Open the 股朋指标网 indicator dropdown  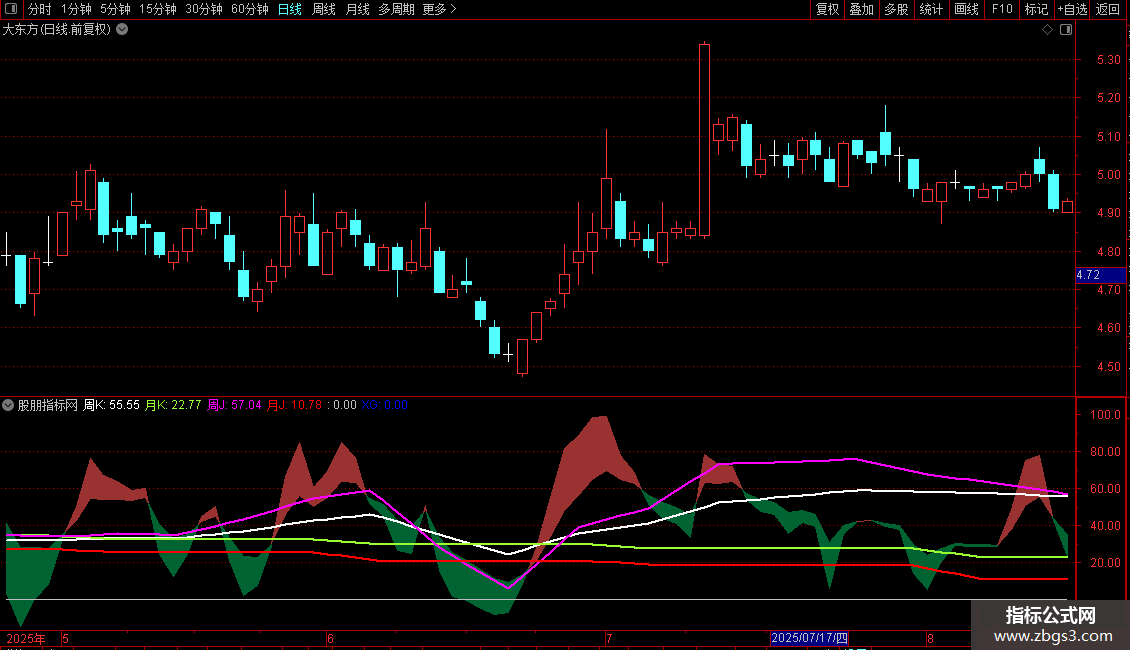[8, 405]
